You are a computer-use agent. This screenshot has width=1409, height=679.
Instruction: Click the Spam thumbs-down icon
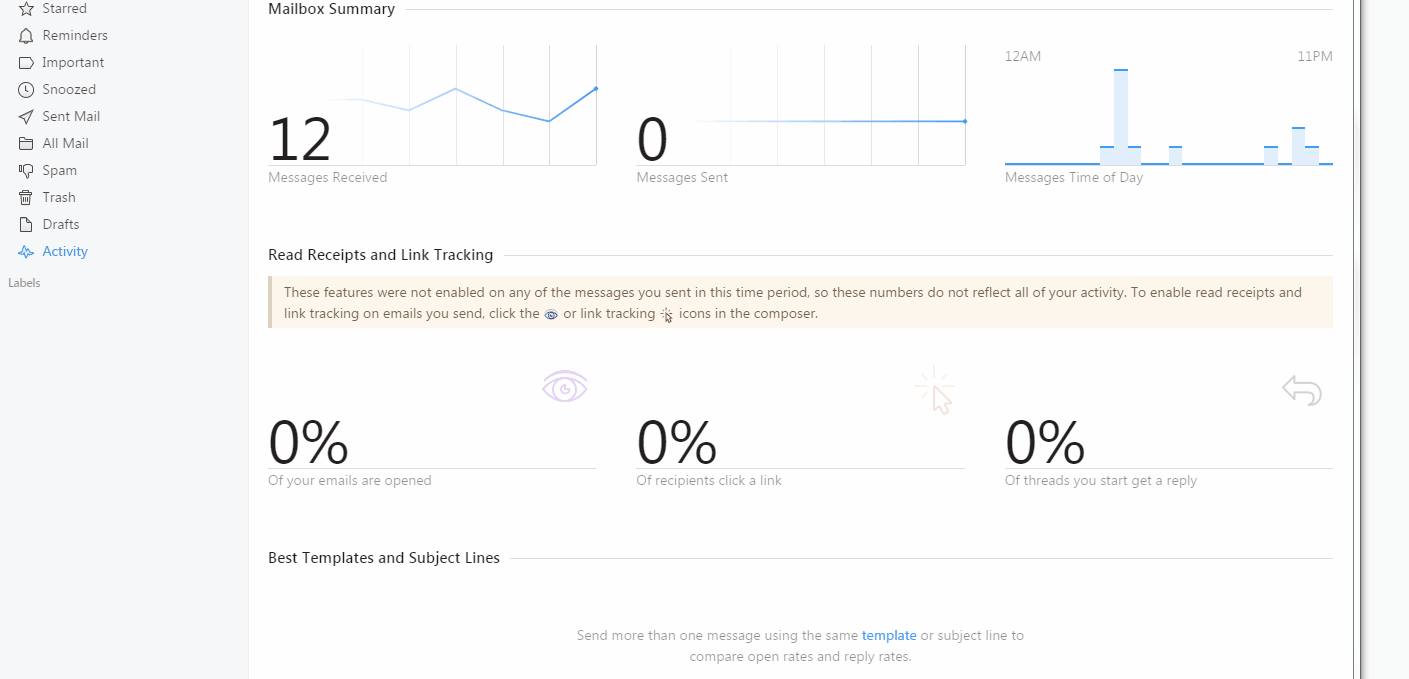pyautogui.click(x=26, y=171)
